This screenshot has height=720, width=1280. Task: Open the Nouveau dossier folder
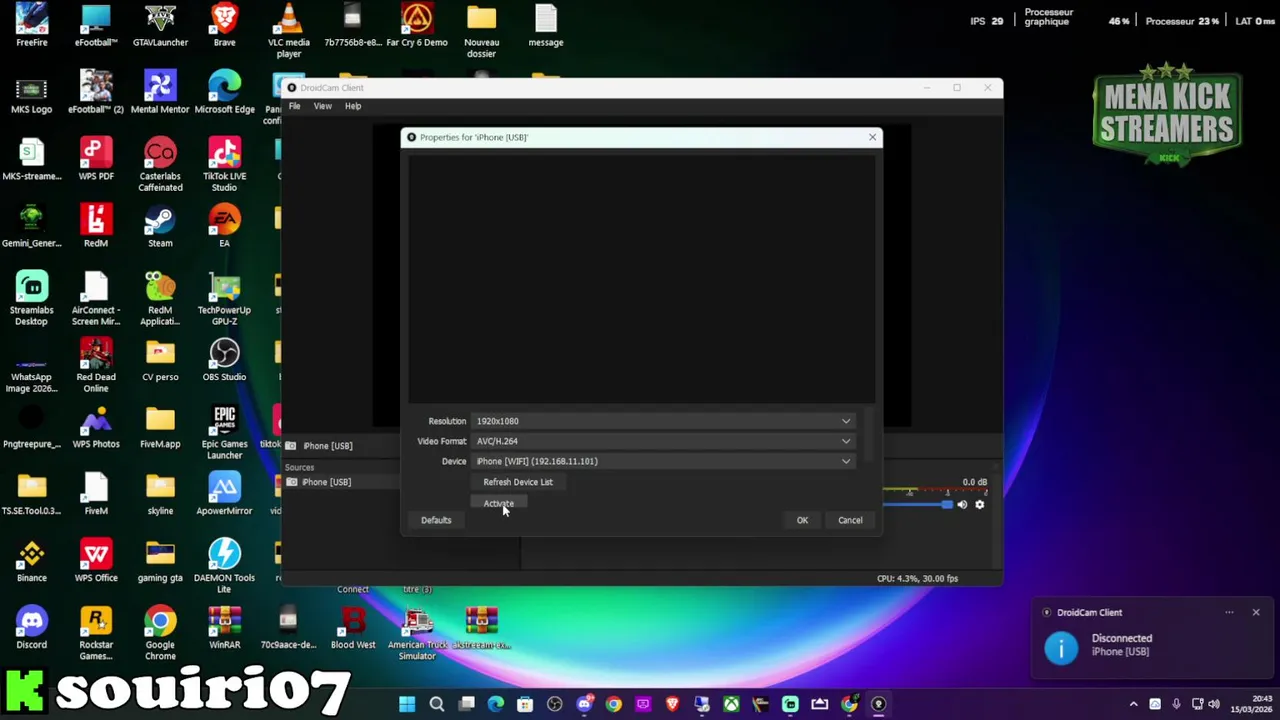pyautogui.click(x=481, y=30)
